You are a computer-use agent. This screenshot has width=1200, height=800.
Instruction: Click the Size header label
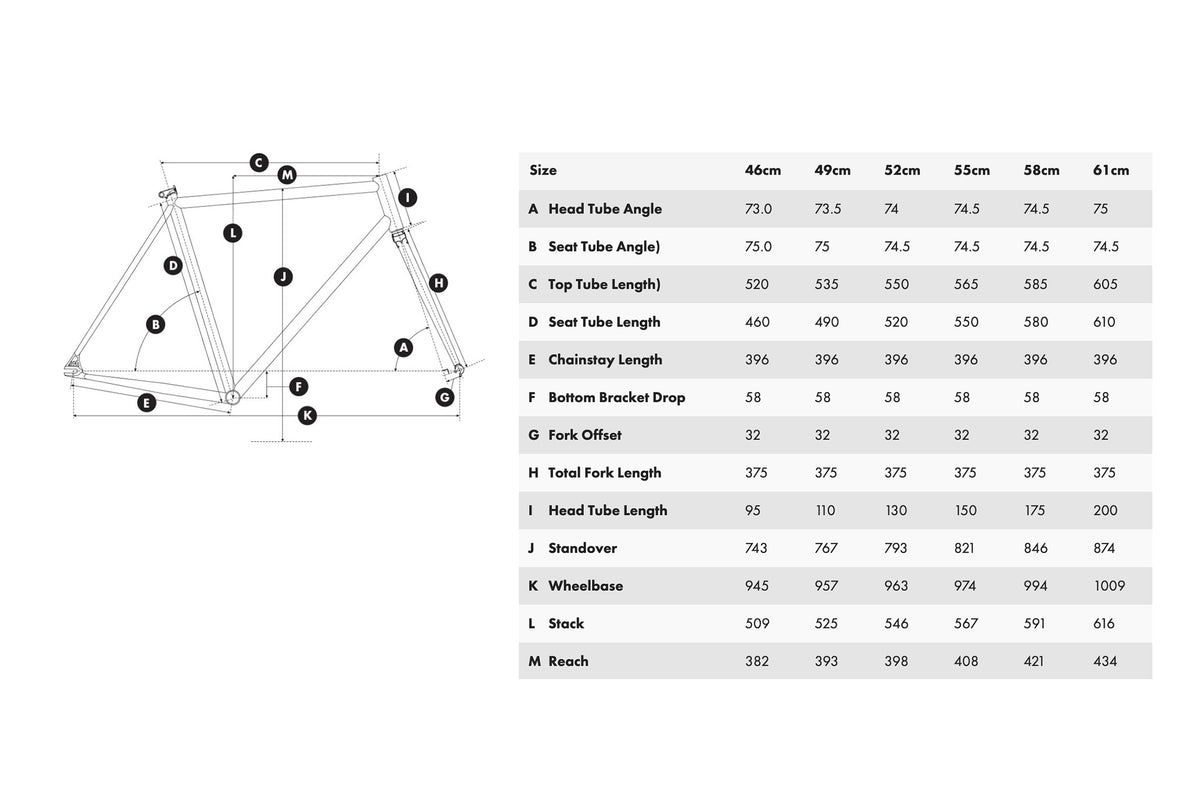pos(543,170)
